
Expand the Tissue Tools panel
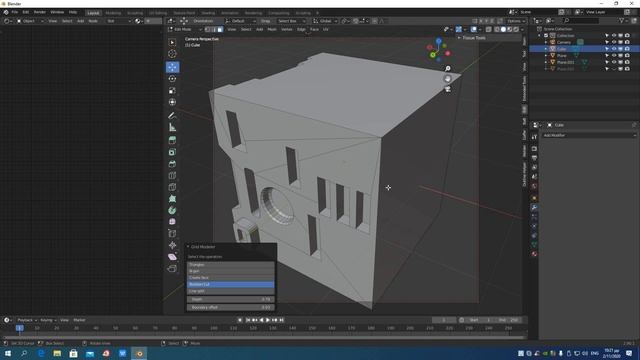473,38
